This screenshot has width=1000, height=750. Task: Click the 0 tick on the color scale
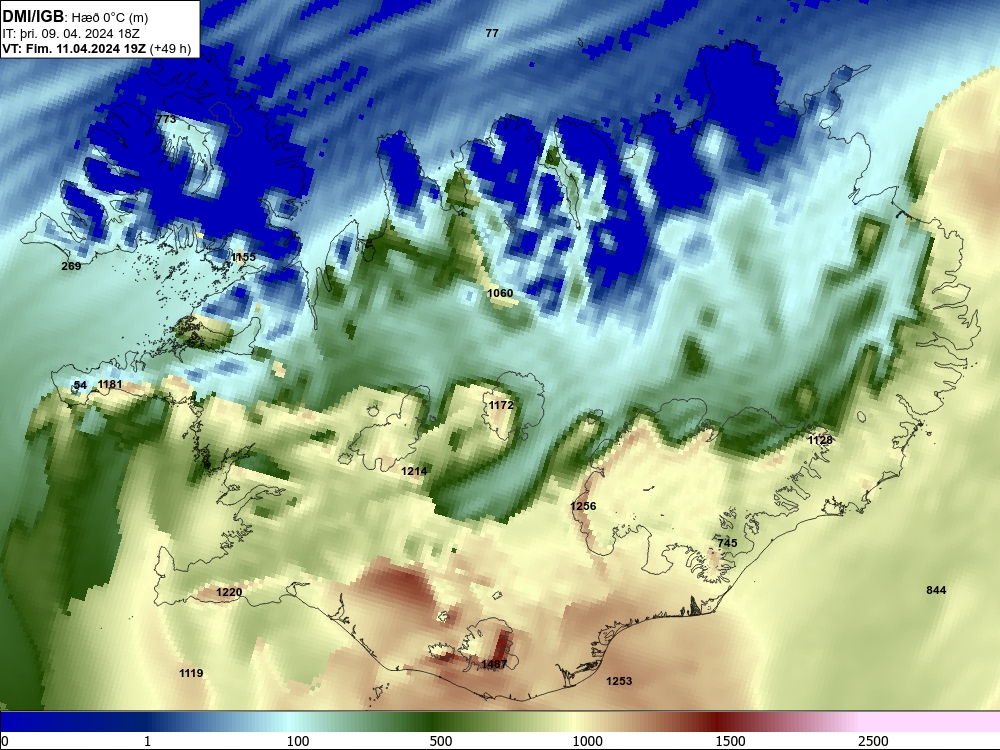tap(5, 741)
